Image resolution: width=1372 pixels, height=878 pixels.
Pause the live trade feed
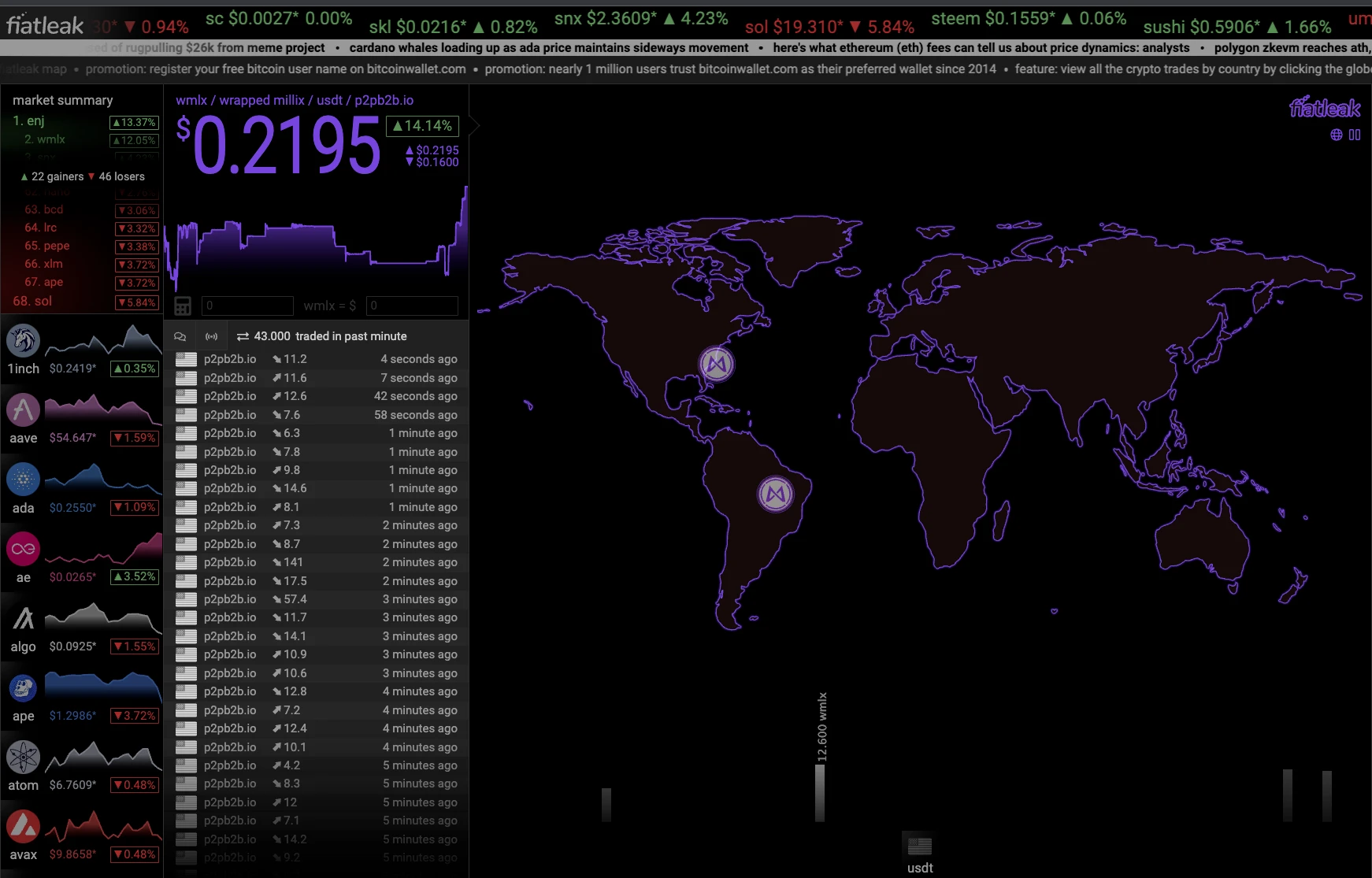point(1355,135)
